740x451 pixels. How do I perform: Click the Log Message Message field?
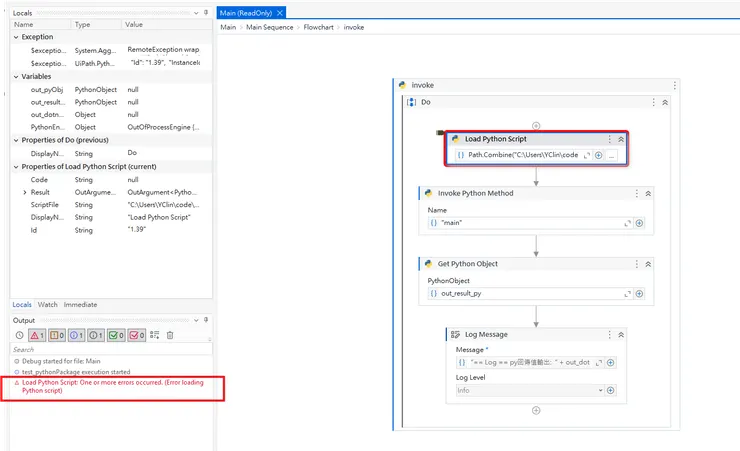point(530,362)
